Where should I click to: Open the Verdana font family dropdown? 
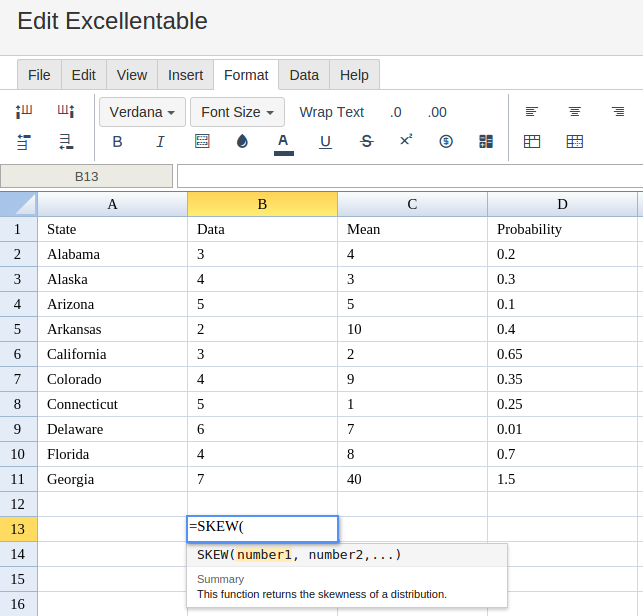pos(143,112)
